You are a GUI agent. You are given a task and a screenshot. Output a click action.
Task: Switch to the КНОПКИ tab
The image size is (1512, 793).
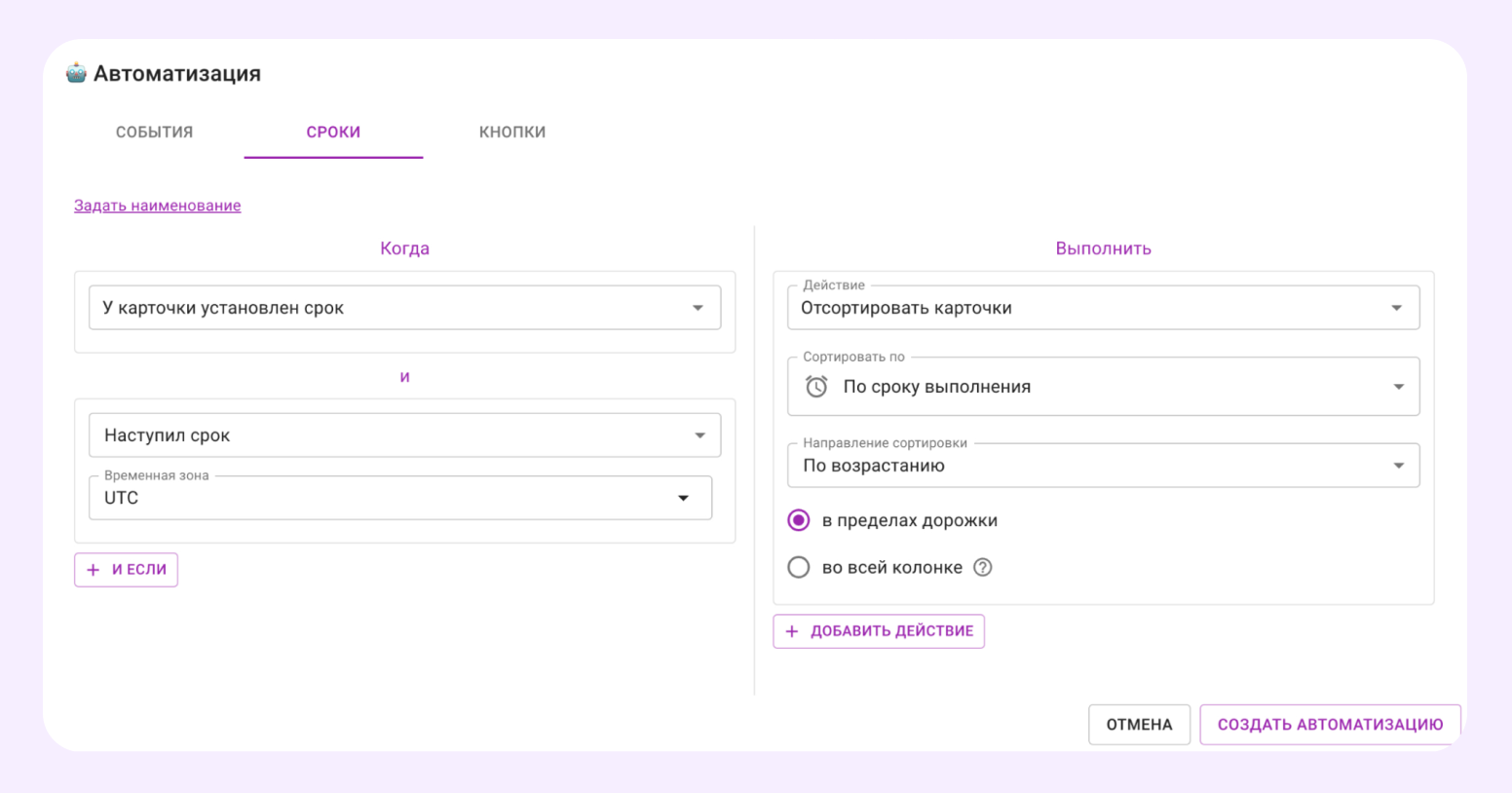tap(512, 132)
